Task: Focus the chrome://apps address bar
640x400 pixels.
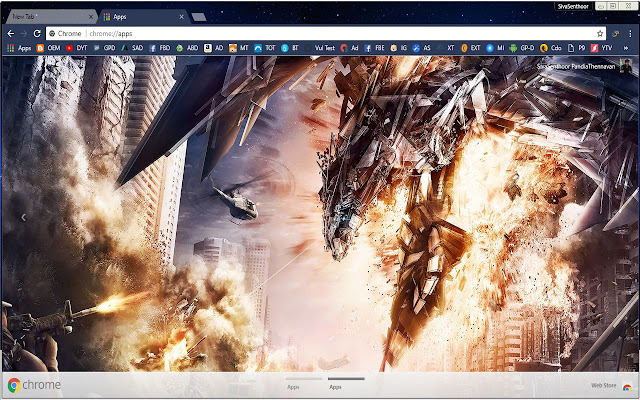Action: point(326,33)
